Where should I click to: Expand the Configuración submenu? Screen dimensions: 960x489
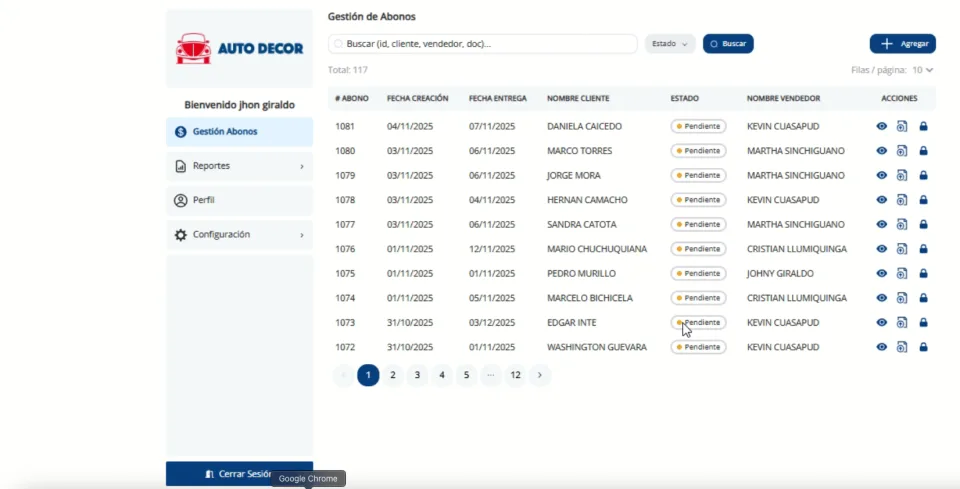click(239, 234)
